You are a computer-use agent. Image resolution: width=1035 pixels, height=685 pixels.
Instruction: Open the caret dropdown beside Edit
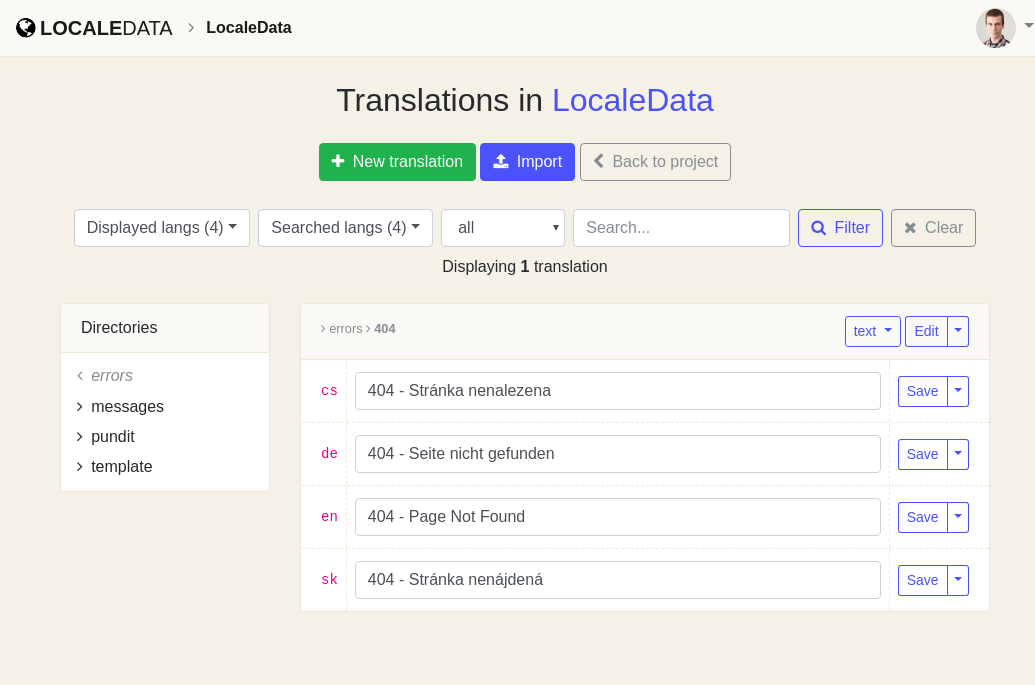(x=958, y=331)
